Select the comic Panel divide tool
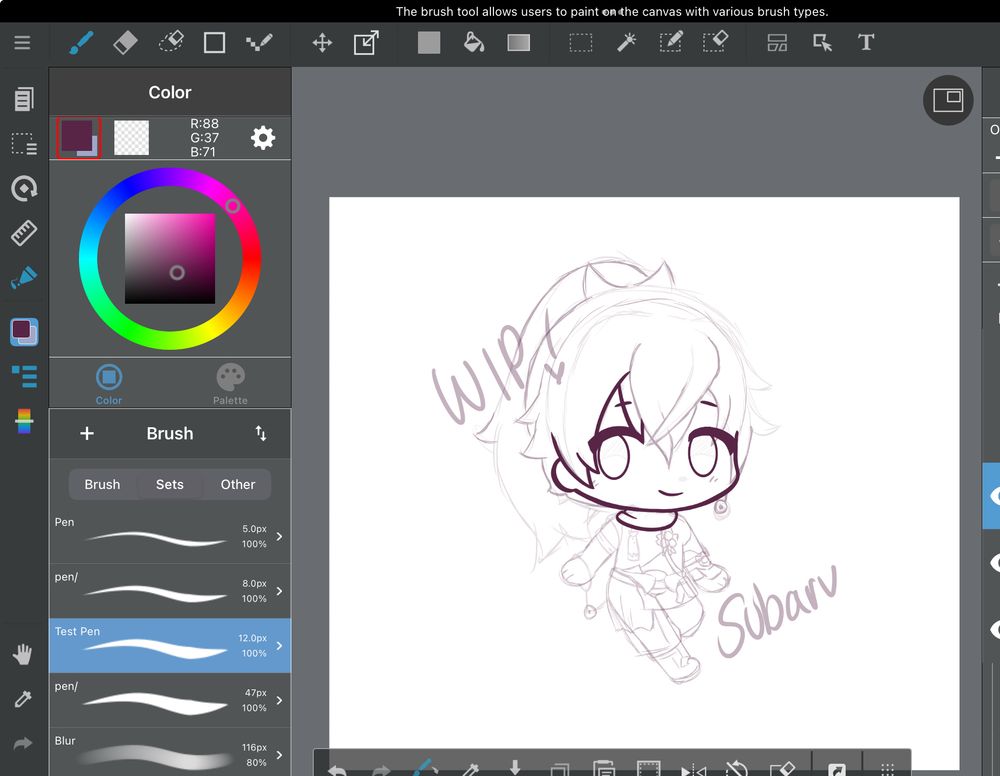The height and width of the screenshot is (776, 1000). point(777,43)
